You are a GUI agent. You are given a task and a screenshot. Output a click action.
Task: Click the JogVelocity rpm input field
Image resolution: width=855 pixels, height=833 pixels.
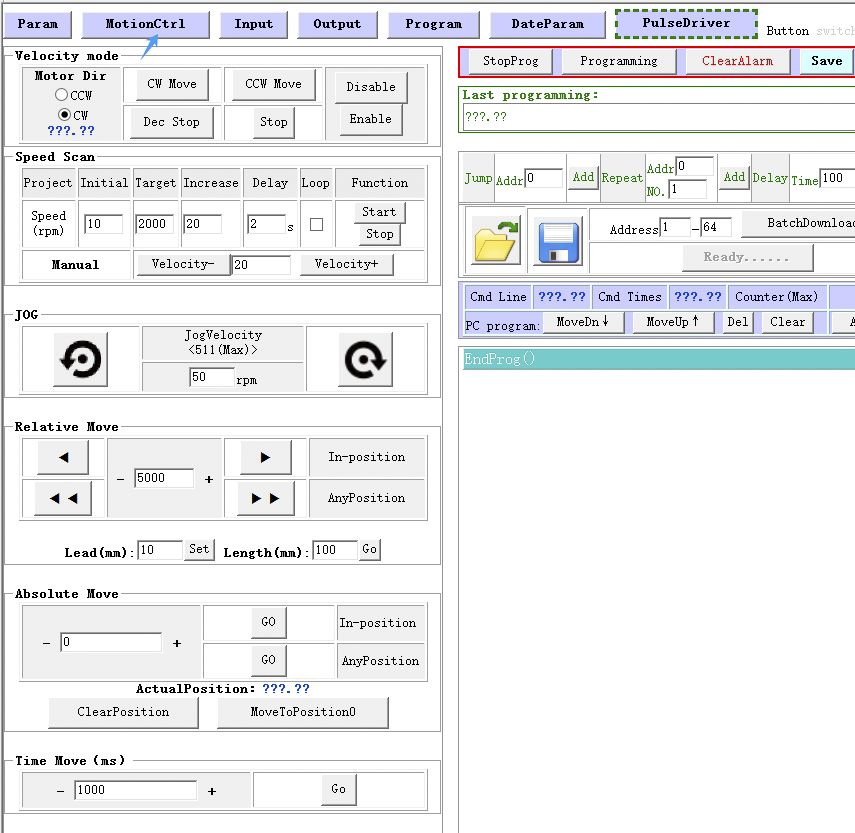[x=211, y=377]
